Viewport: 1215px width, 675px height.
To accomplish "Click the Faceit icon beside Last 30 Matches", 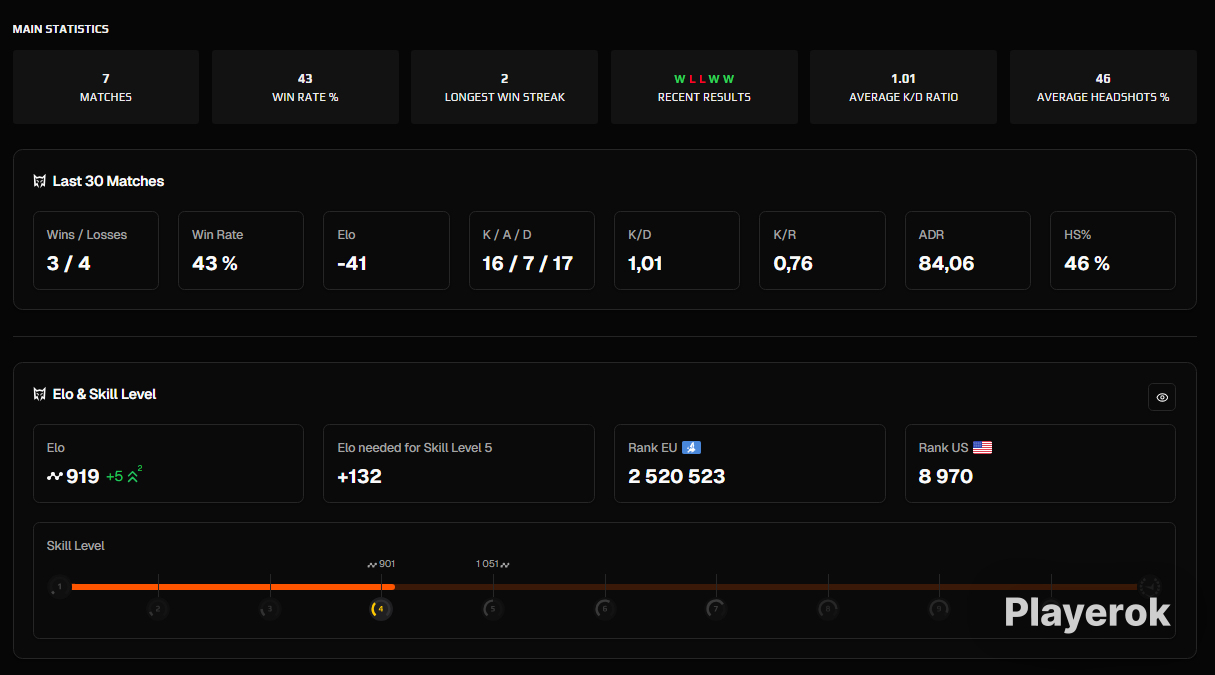I will click(40, 181).
